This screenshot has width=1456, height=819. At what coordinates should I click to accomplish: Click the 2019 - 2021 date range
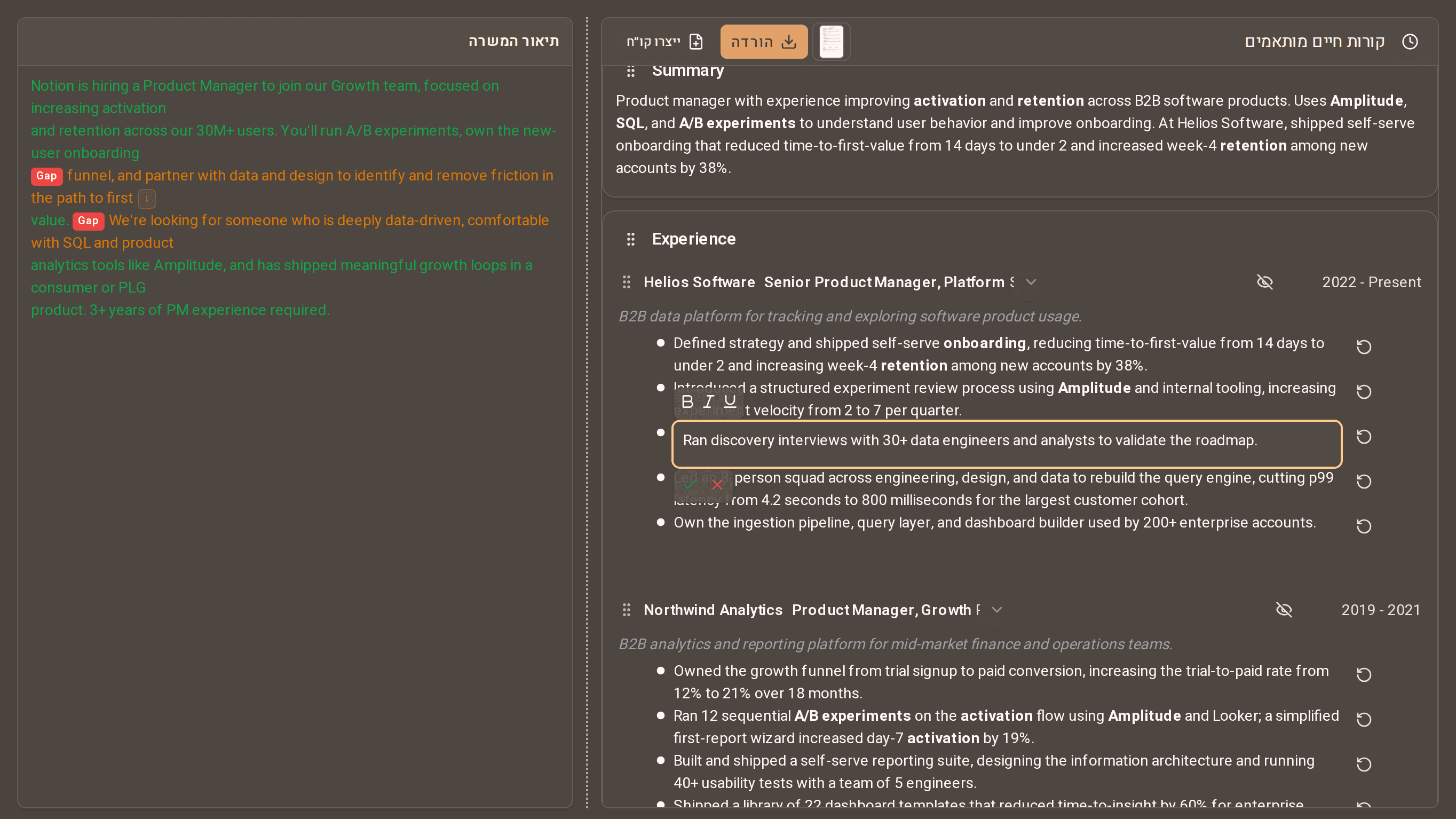[x=1381, y=610]
